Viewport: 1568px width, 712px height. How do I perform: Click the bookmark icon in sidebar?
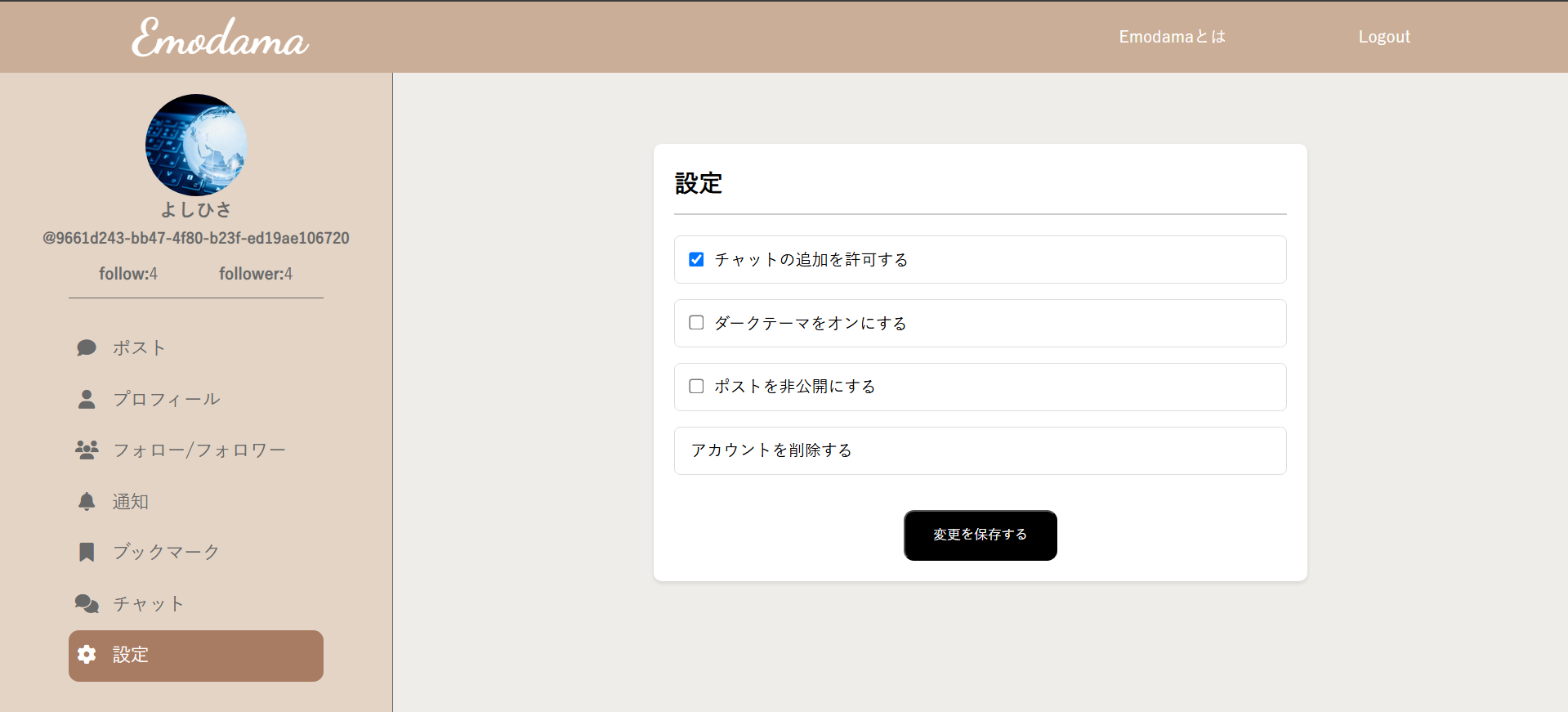point(87,553)
